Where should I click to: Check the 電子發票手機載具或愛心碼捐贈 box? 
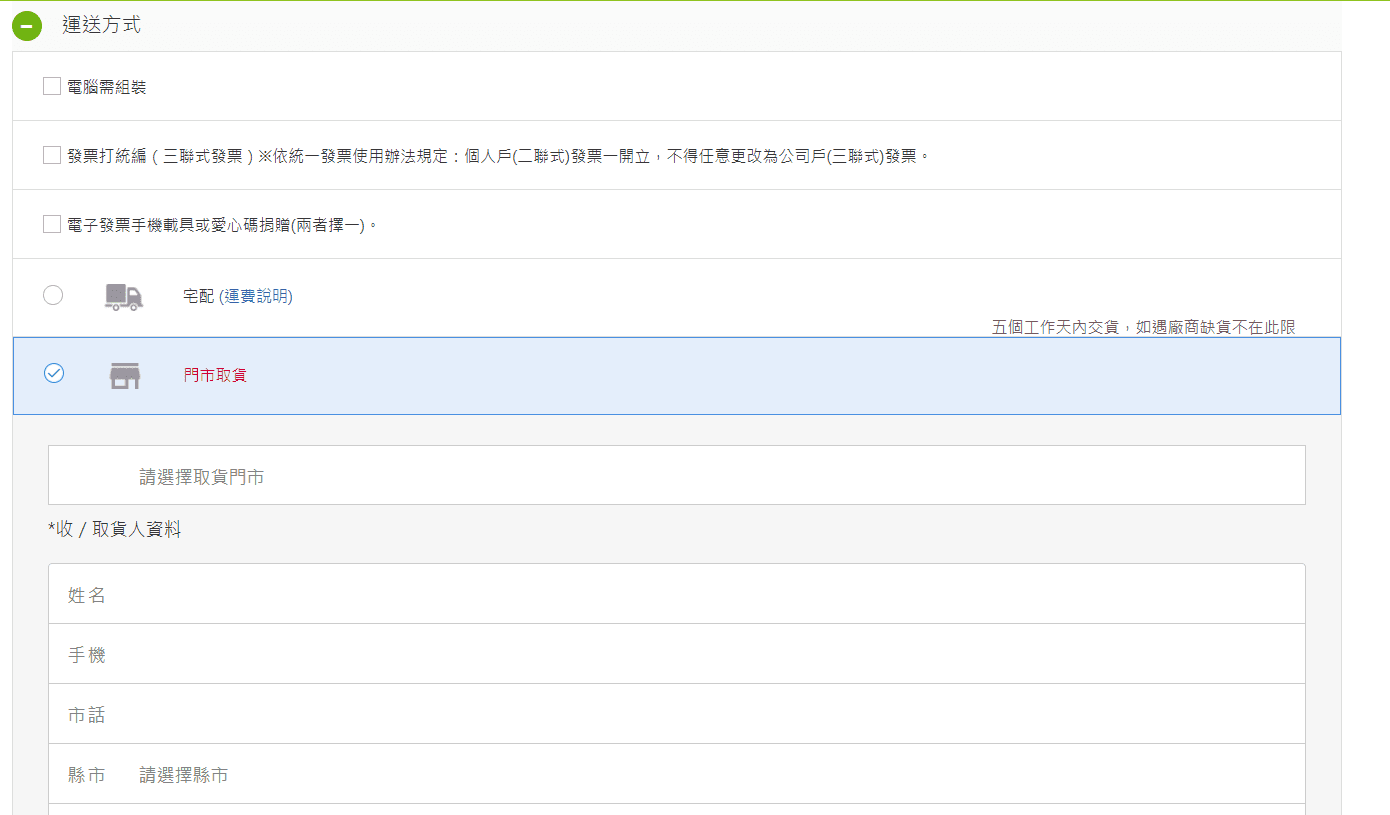click(x=52, y=225)
